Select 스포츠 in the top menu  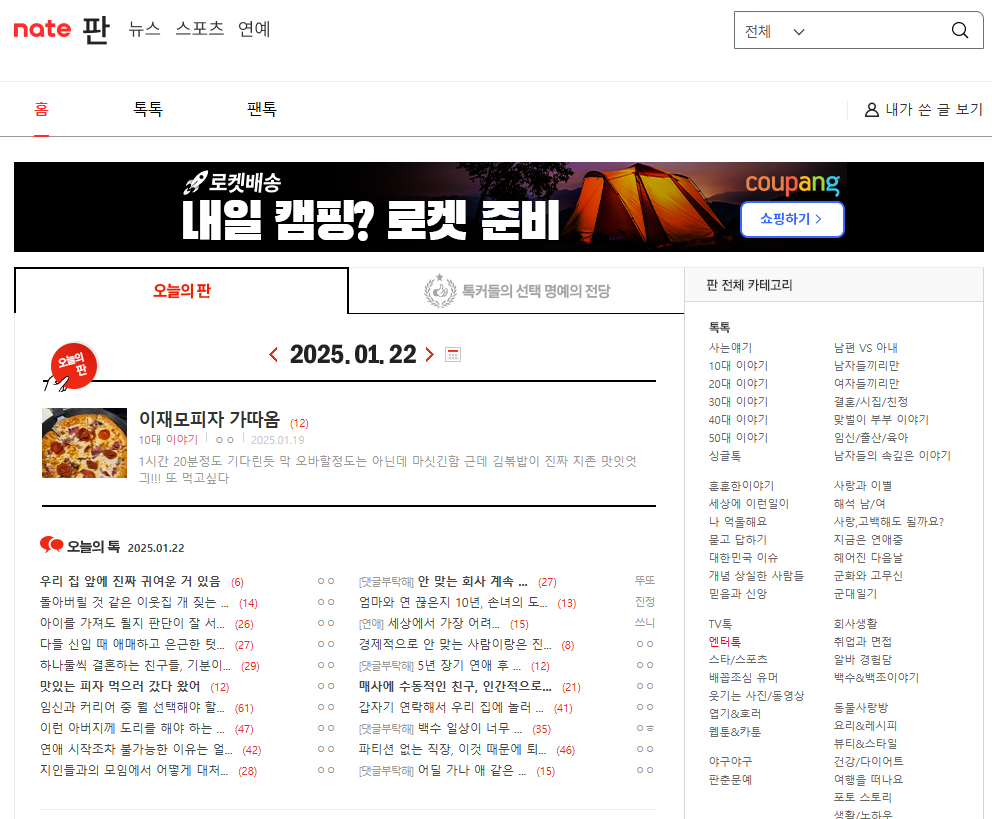point(198,30)
